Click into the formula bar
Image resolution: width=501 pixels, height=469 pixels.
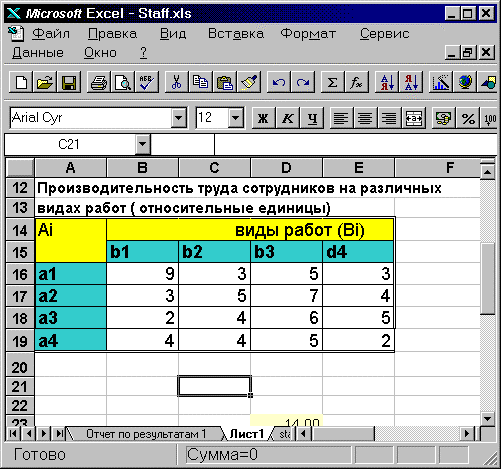(x=357, y=144)
